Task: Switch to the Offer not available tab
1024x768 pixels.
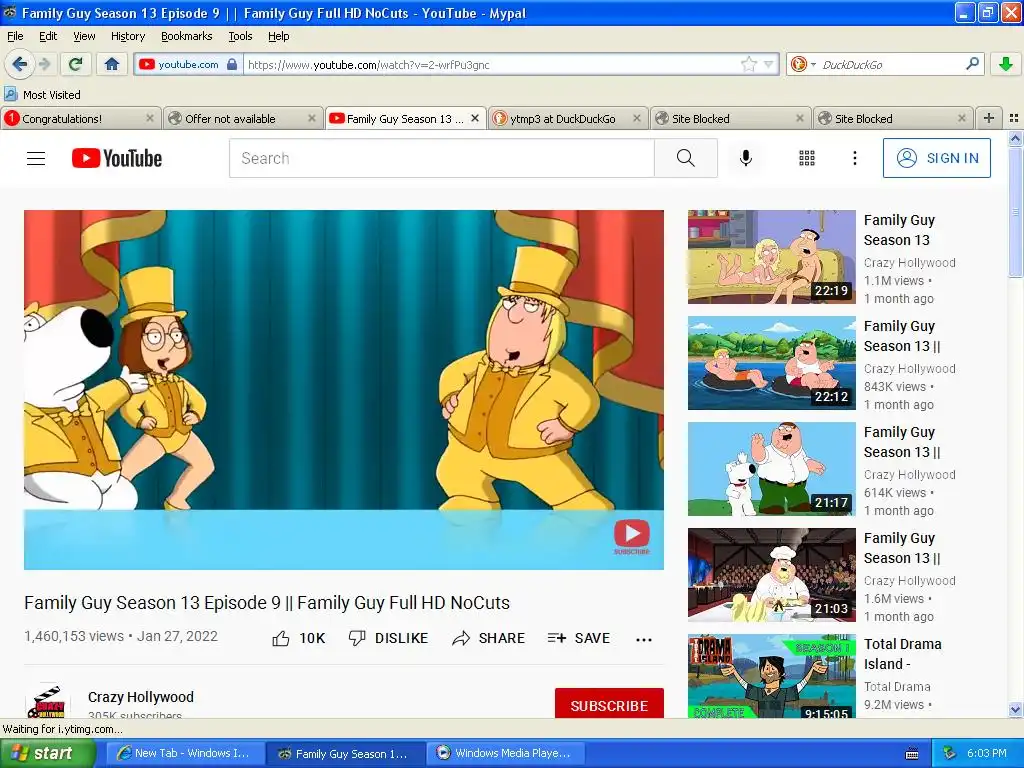Action: click(x=242, y=119)
